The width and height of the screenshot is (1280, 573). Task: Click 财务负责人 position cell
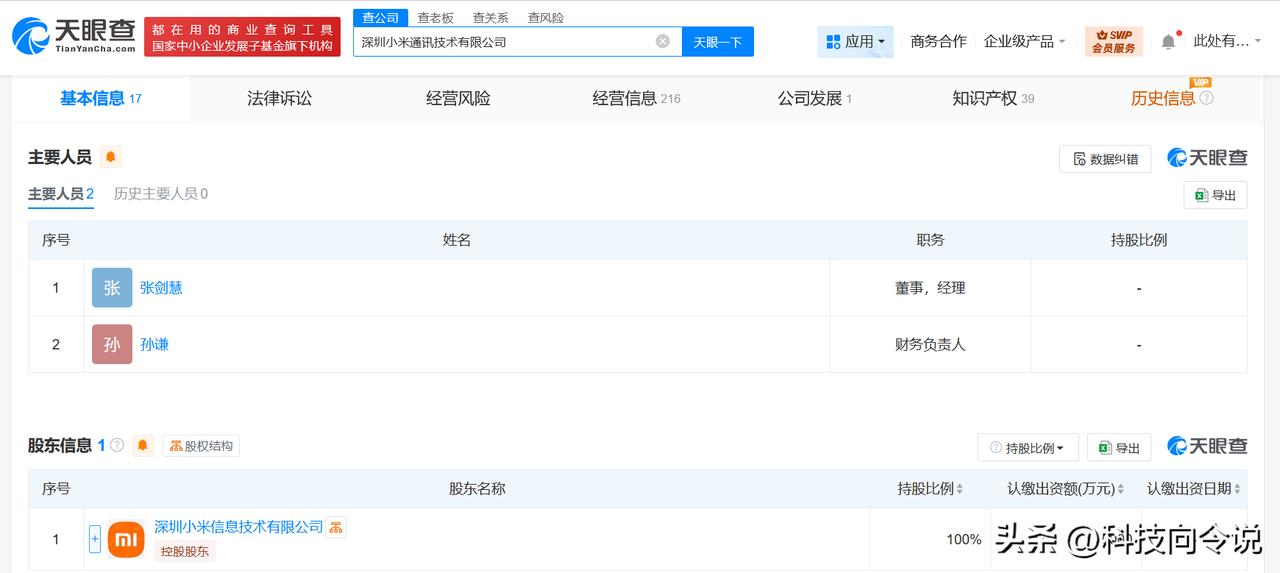(x=930, y=344)
